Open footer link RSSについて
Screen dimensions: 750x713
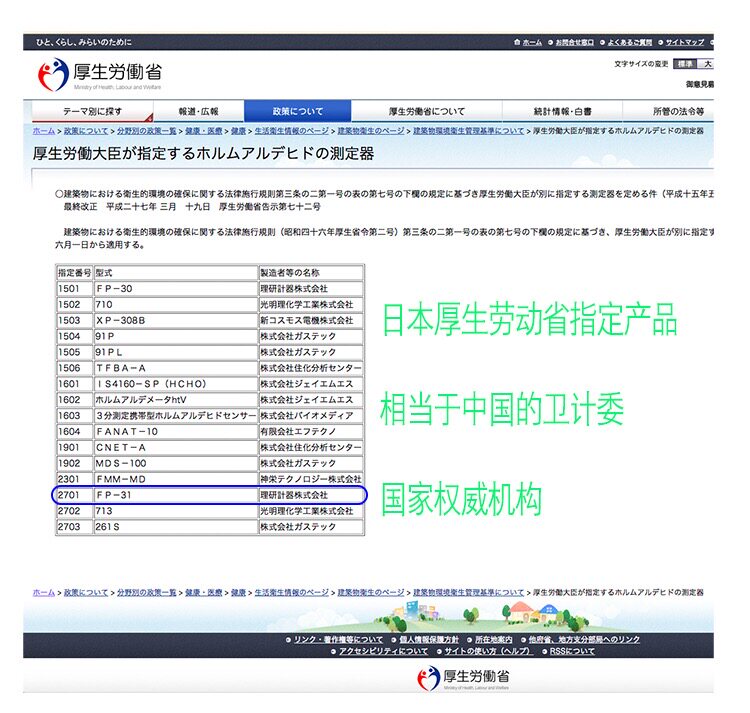(x=572, y=652)
